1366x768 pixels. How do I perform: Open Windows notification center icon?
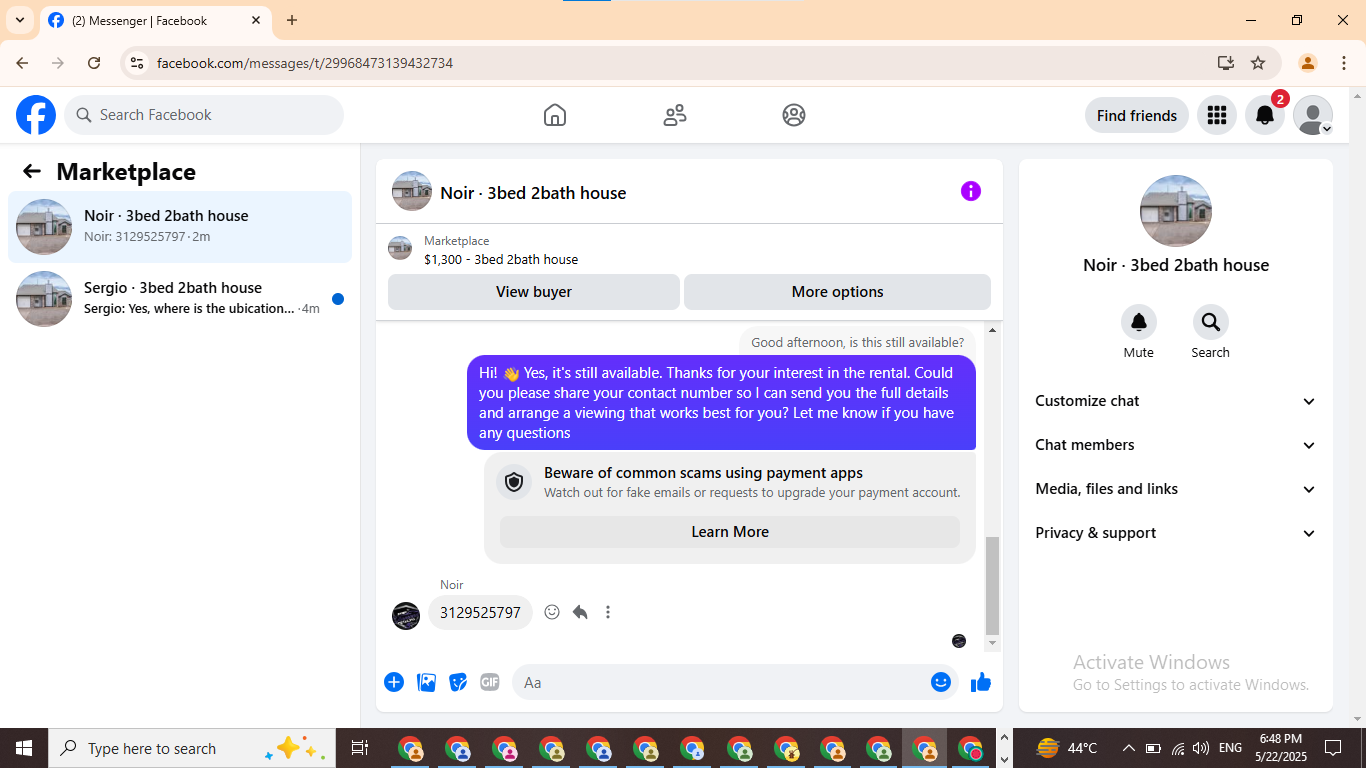pyautogui.click(x=1333, y=748)
